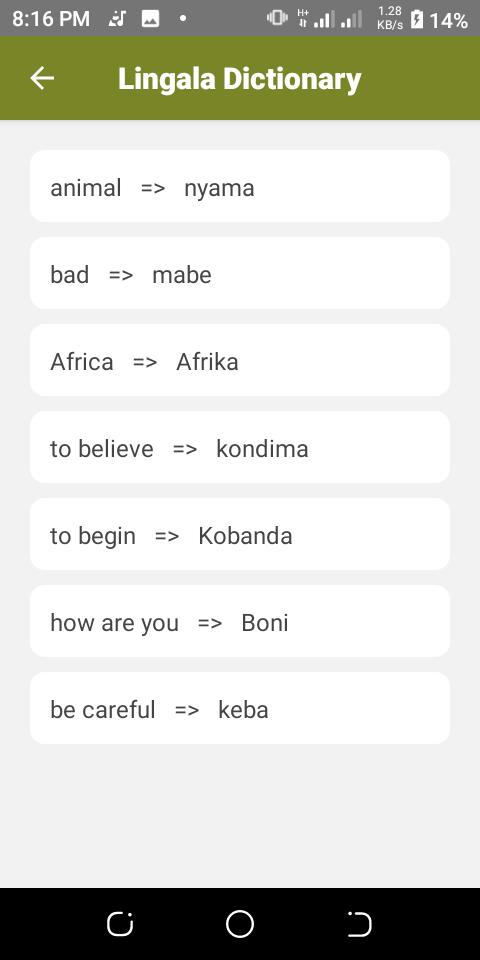Open recent apps navigation icon

tap(120, 923)
